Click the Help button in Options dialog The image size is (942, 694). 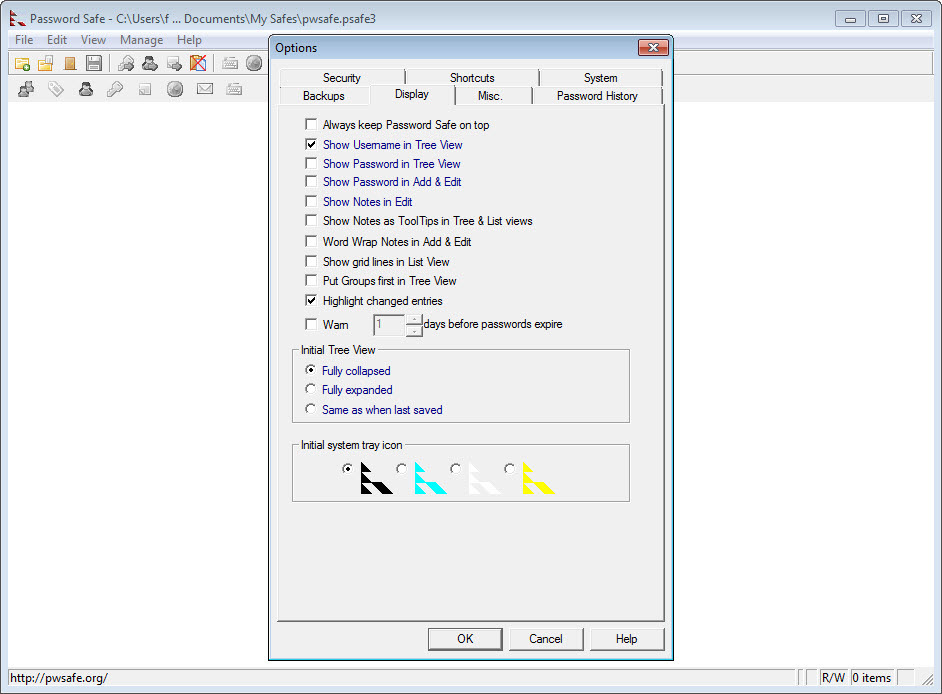click(x=627, y=639)
